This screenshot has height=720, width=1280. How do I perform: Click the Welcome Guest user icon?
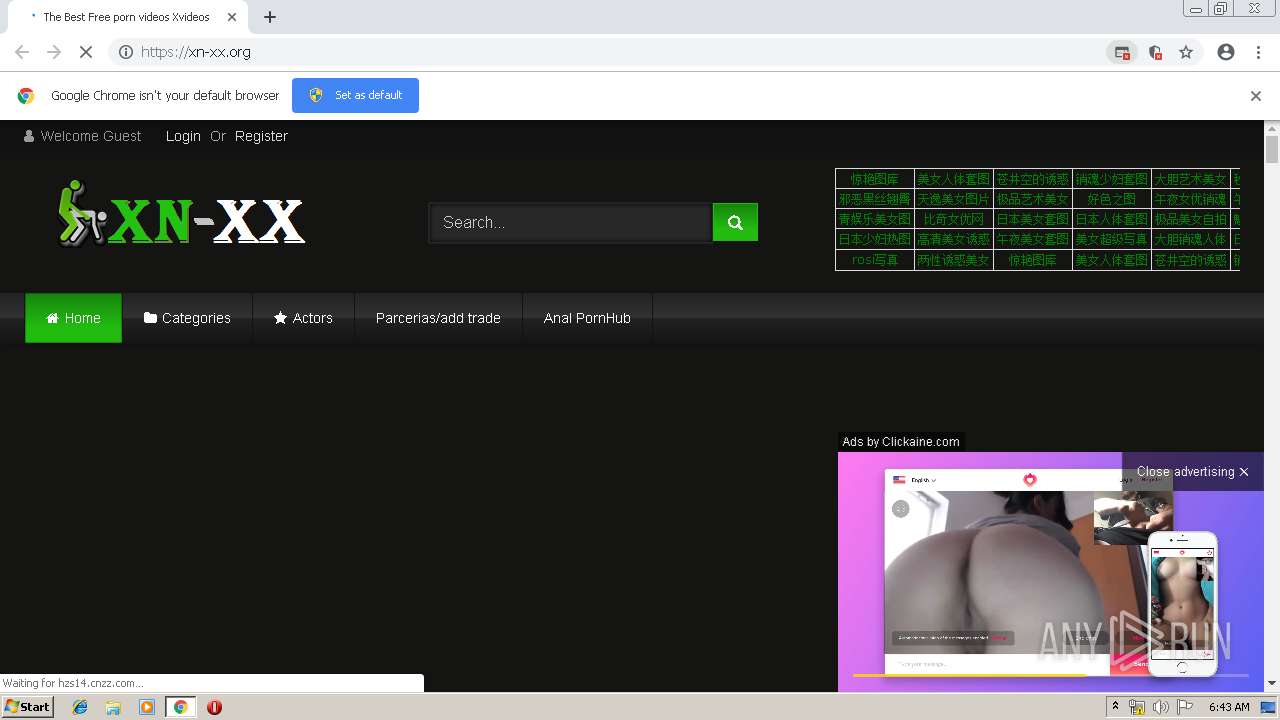pos(29,136)
